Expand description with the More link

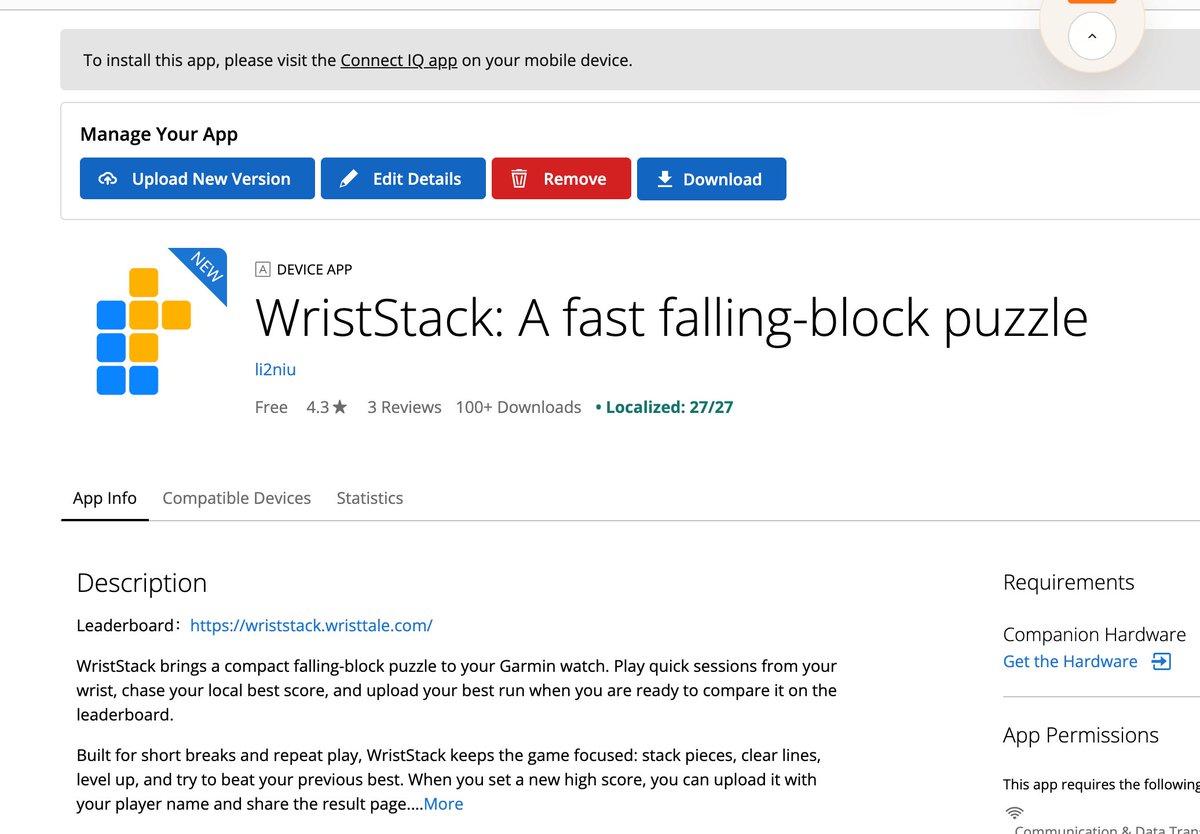pos(443,804)
